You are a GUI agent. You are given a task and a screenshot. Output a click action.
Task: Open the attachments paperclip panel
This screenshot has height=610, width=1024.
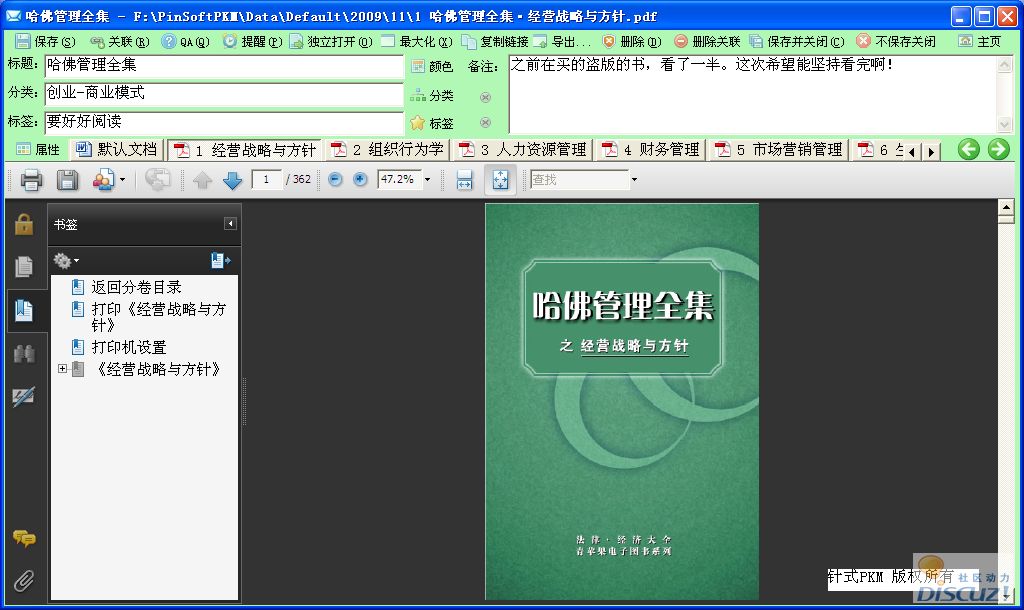point(23,579)
